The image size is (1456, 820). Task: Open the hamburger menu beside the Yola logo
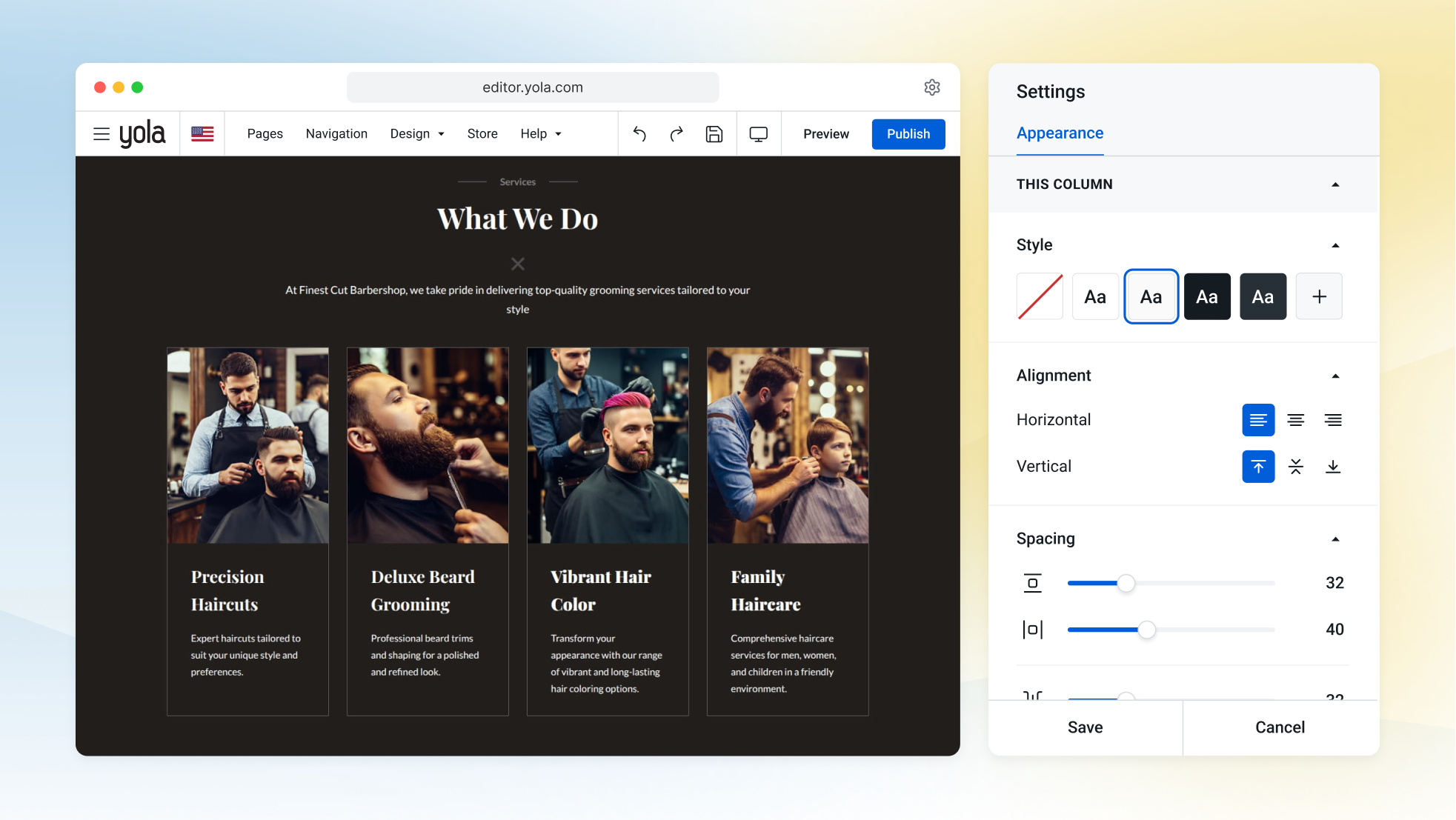(x=102, y=134)
